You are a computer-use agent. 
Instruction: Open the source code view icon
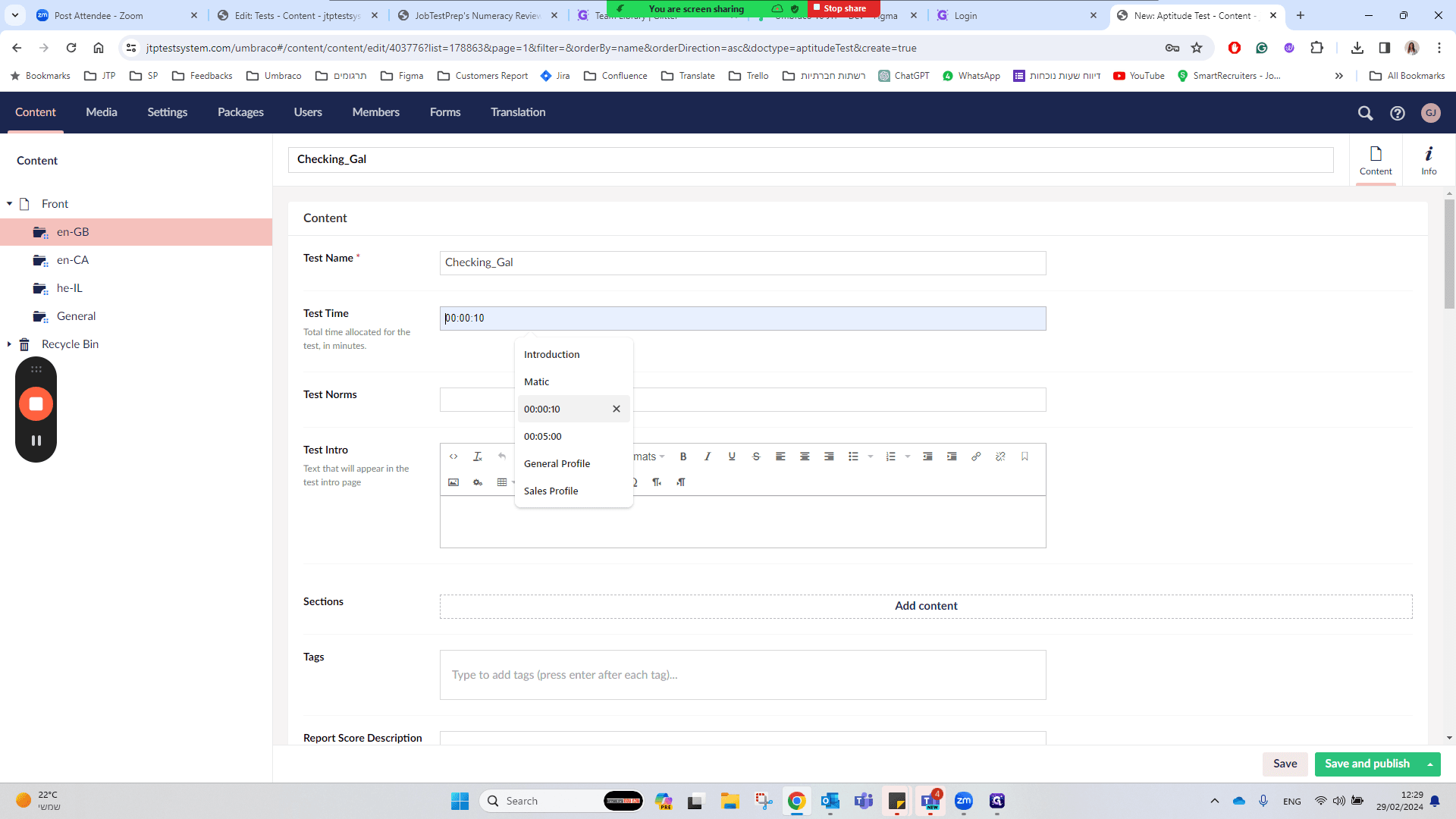(x=453, y=457)
